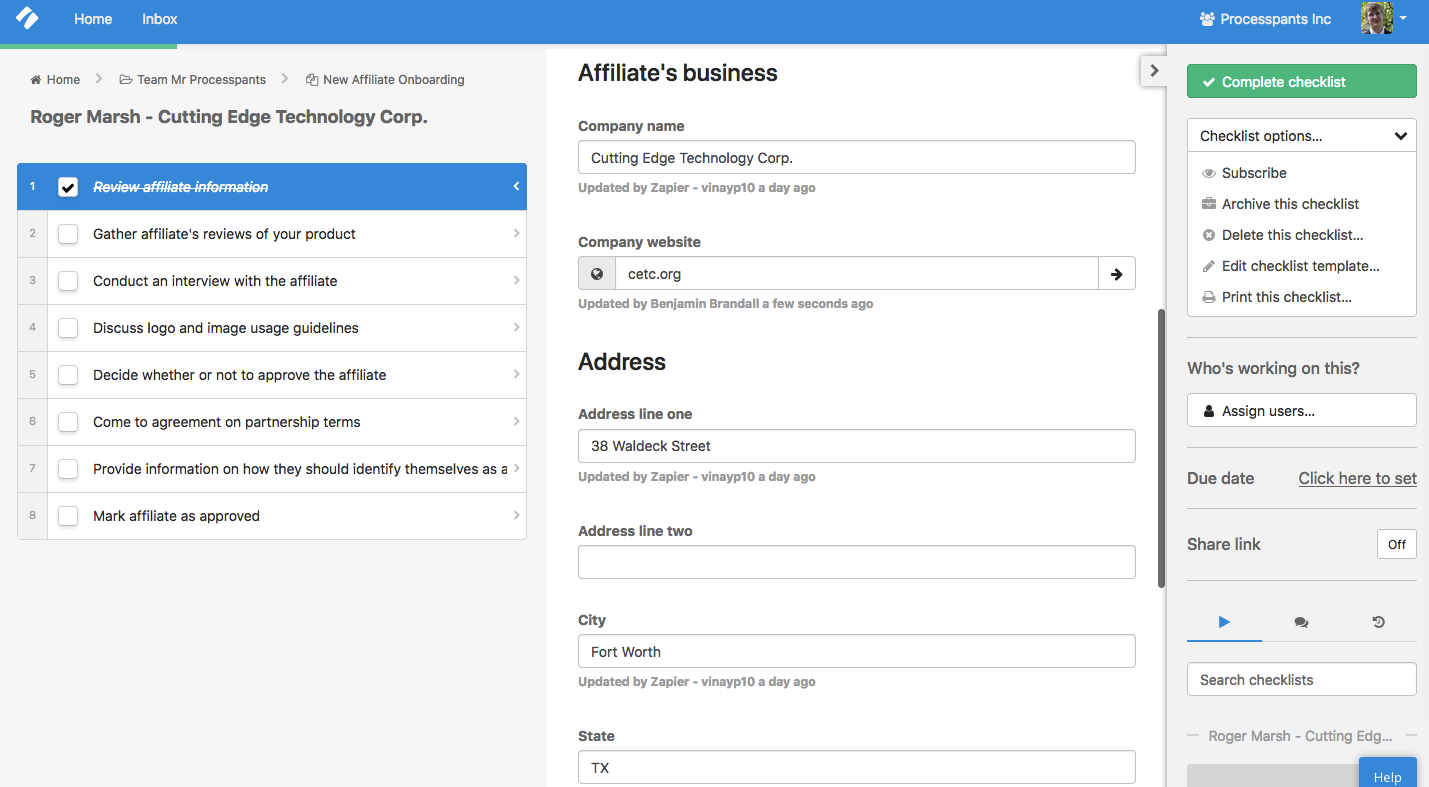Expand the Conduct an interview task chevron
This screenshot has width=1429, height=787.
[x=516, y=281]
